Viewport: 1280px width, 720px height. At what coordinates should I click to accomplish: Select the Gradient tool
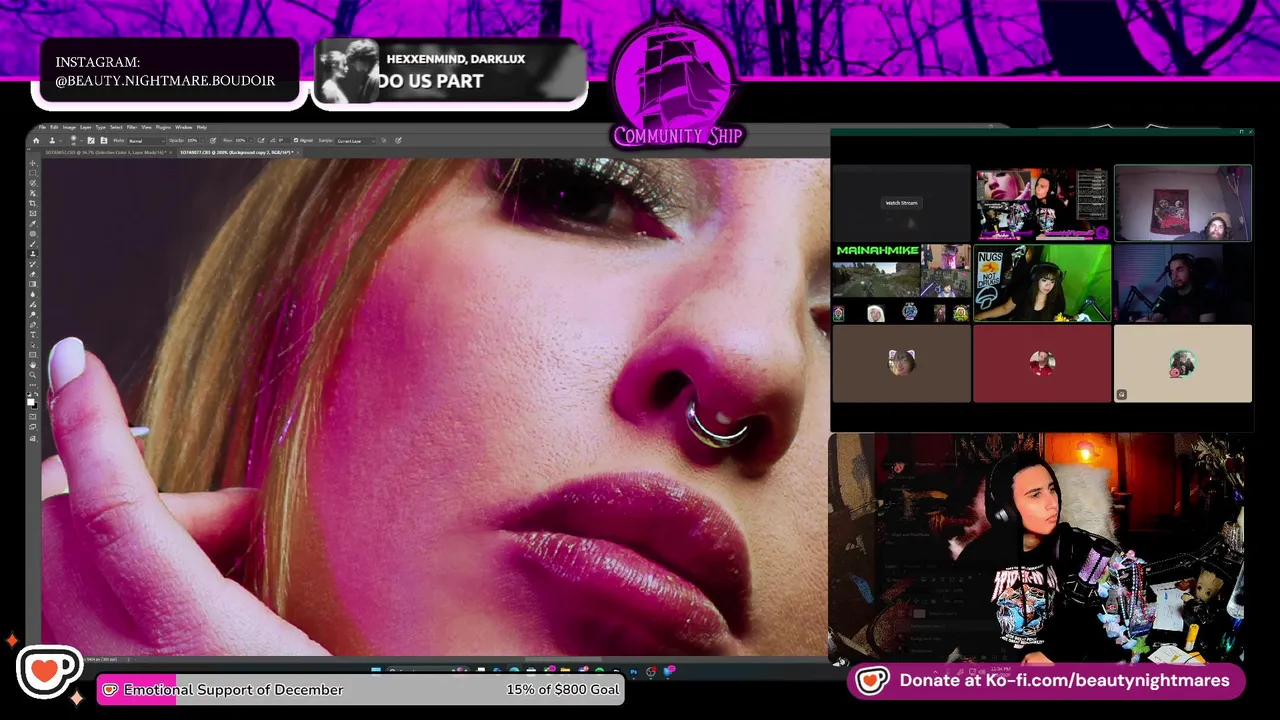[32, 284]
